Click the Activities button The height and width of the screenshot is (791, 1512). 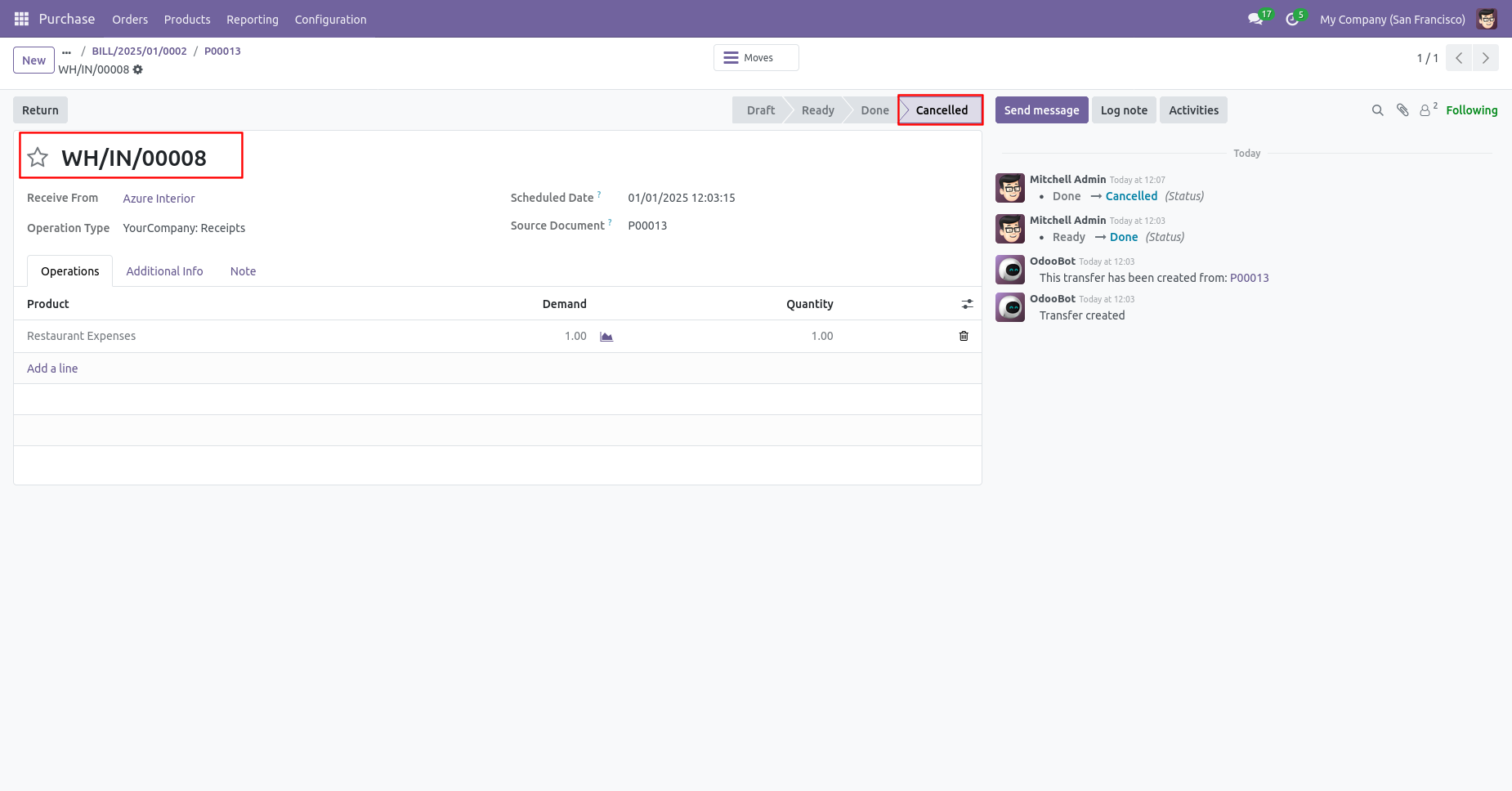[1193, 110]
